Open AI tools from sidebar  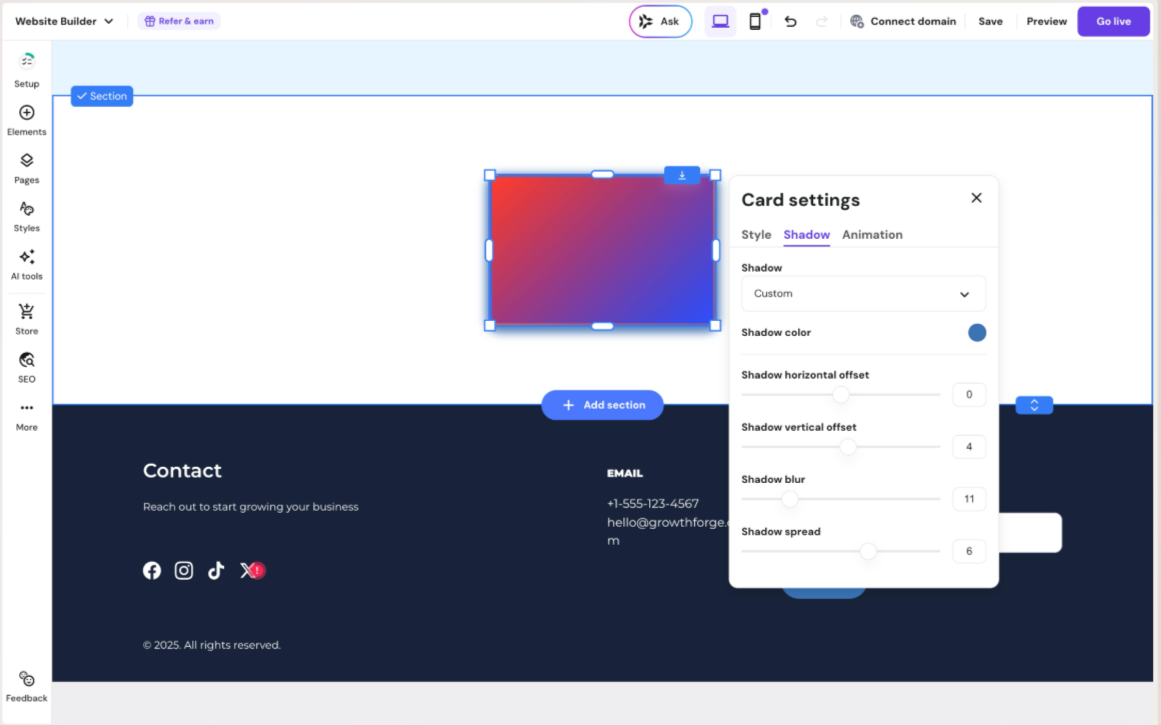pos(27,263)
